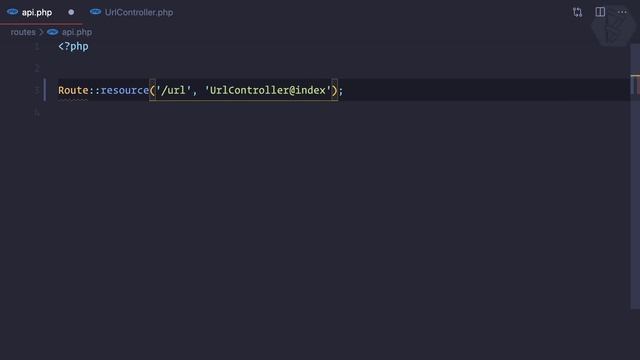Click the resource method name
Image resolution: width=640 pixels, height=360 pixels.
pos(124,90)
